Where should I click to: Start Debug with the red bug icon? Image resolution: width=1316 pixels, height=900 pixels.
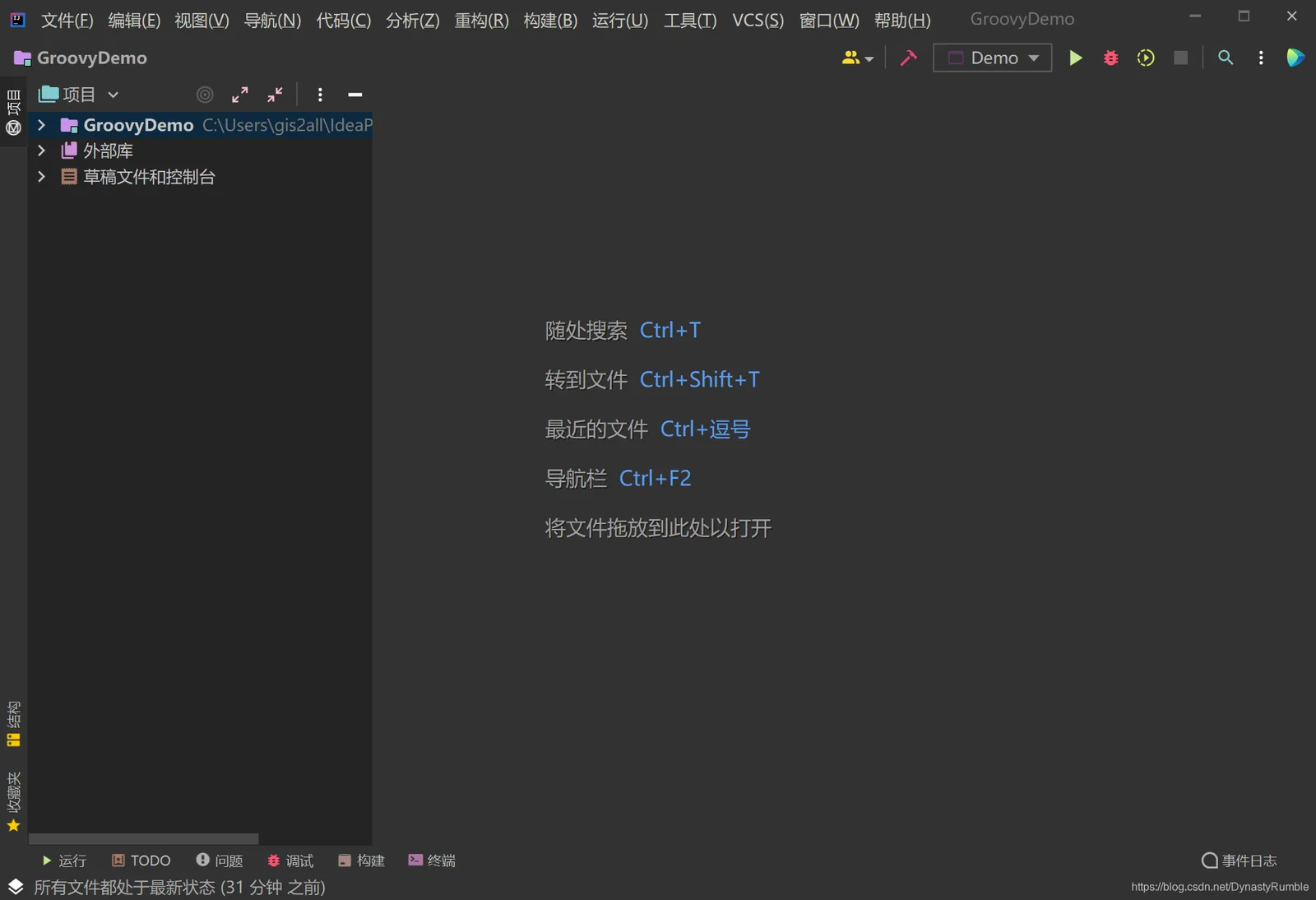tap(1110, 58)
